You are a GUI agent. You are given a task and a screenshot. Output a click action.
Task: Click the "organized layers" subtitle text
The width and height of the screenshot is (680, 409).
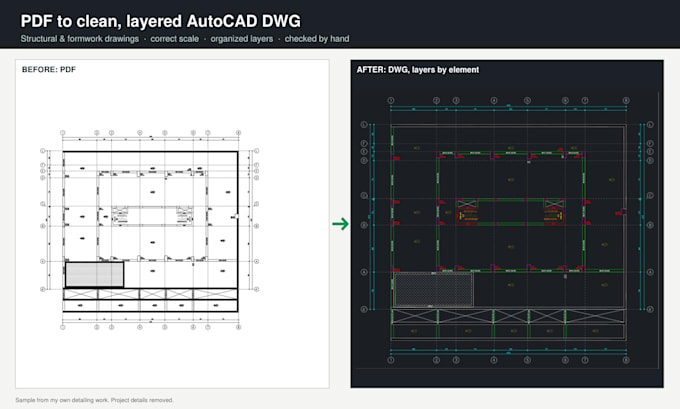coord(242,39)
